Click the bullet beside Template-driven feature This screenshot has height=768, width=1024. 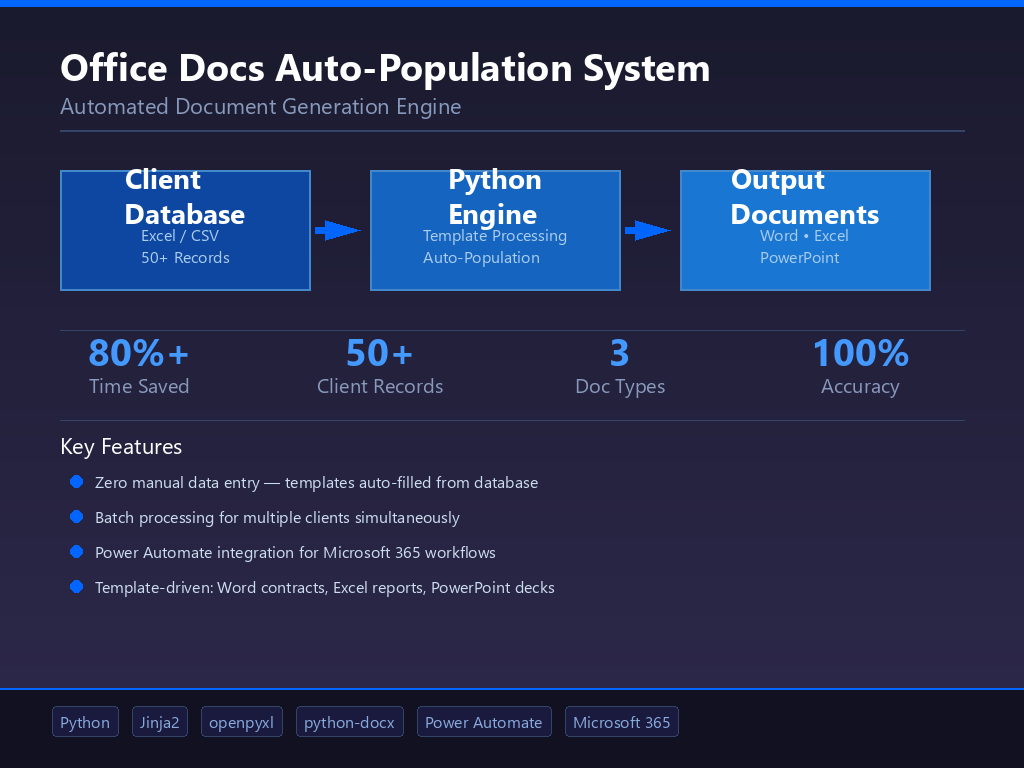click(x=76, y=587)
